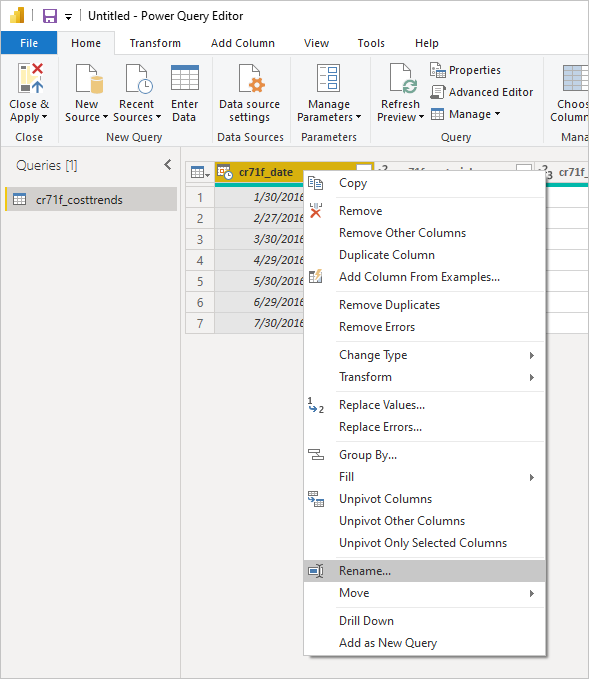Select Unpivot Columns

[424, 499]
